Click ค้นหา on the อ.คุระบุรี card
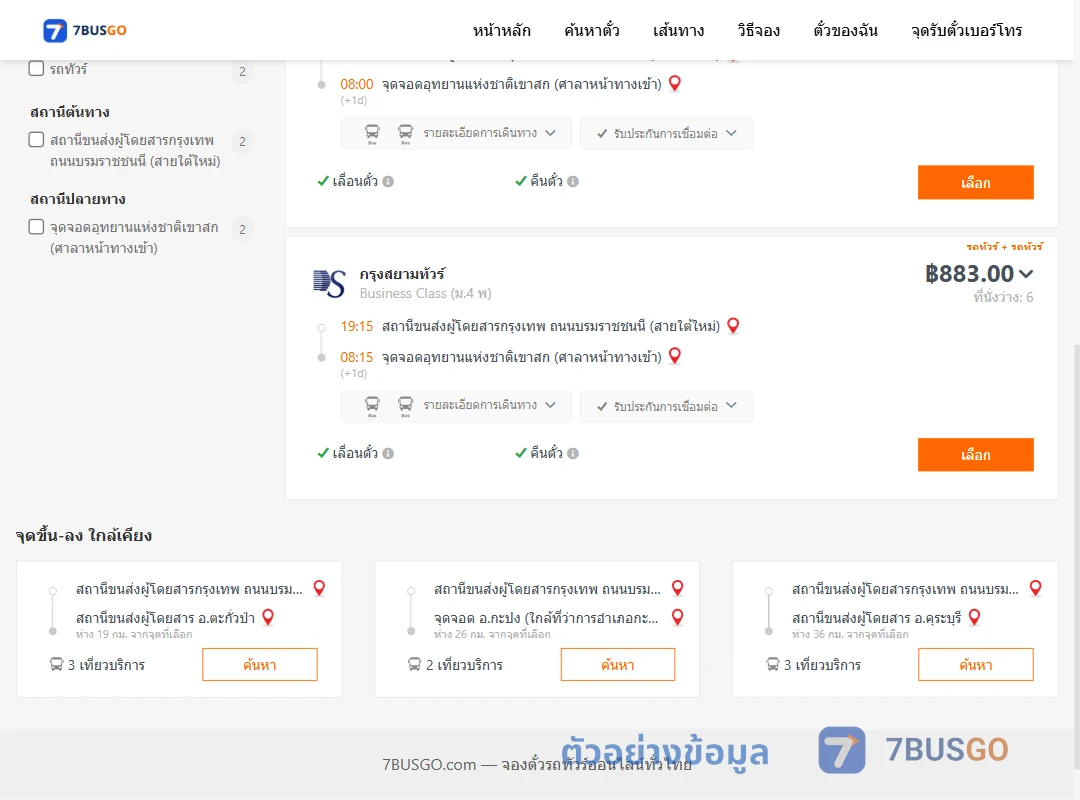This screenshot has width=1080, height=800. click(975, 665)
